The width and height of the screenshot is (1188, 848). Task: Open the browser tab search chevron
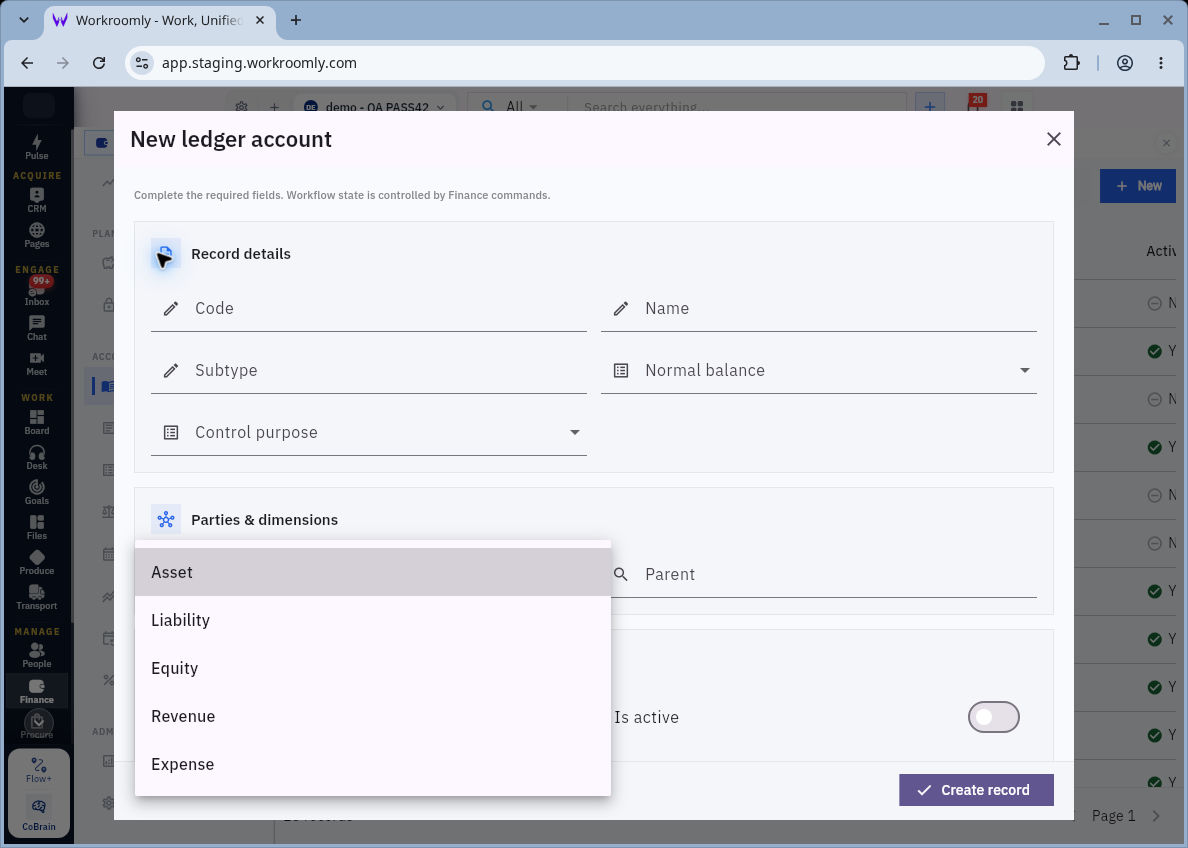tap(24, 20)
